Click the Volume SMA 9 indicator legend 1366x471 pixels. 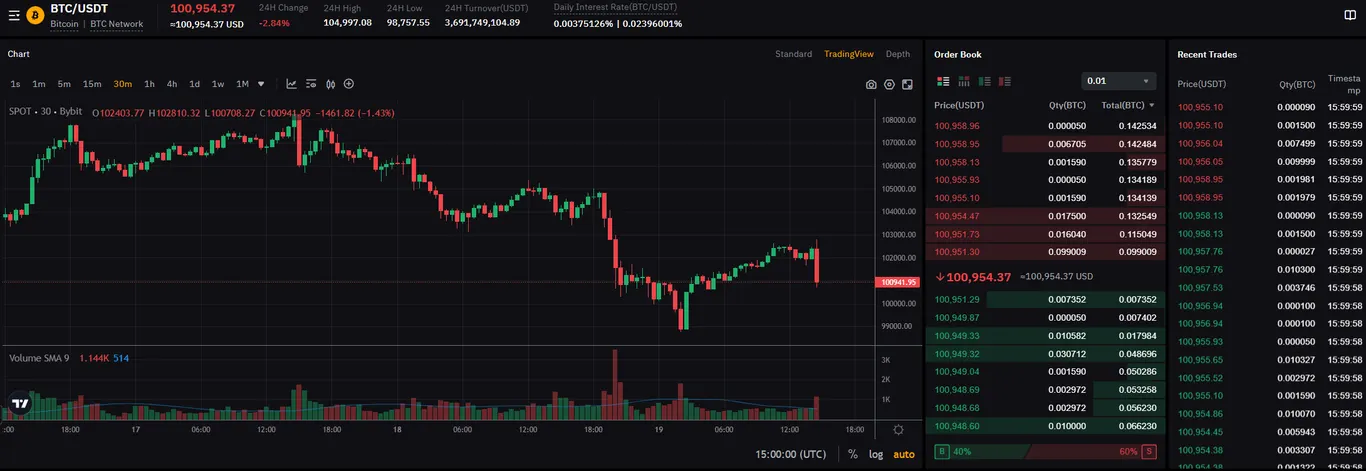(39, 358)
